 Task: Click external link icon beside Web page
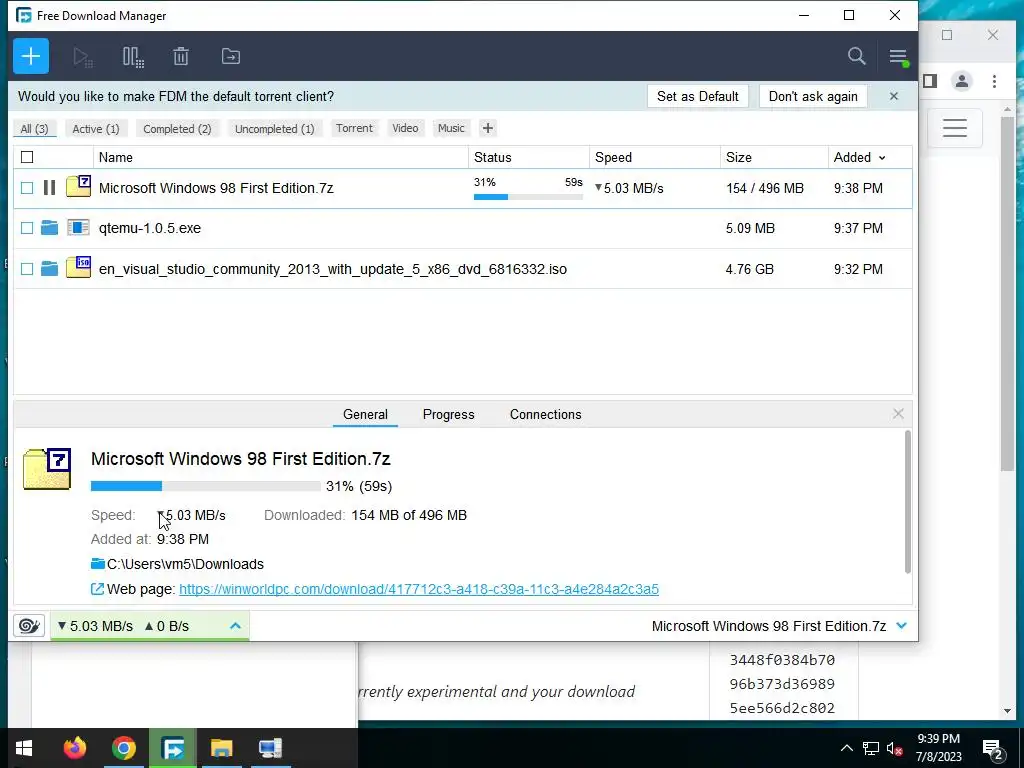click(x=97, y=589)
